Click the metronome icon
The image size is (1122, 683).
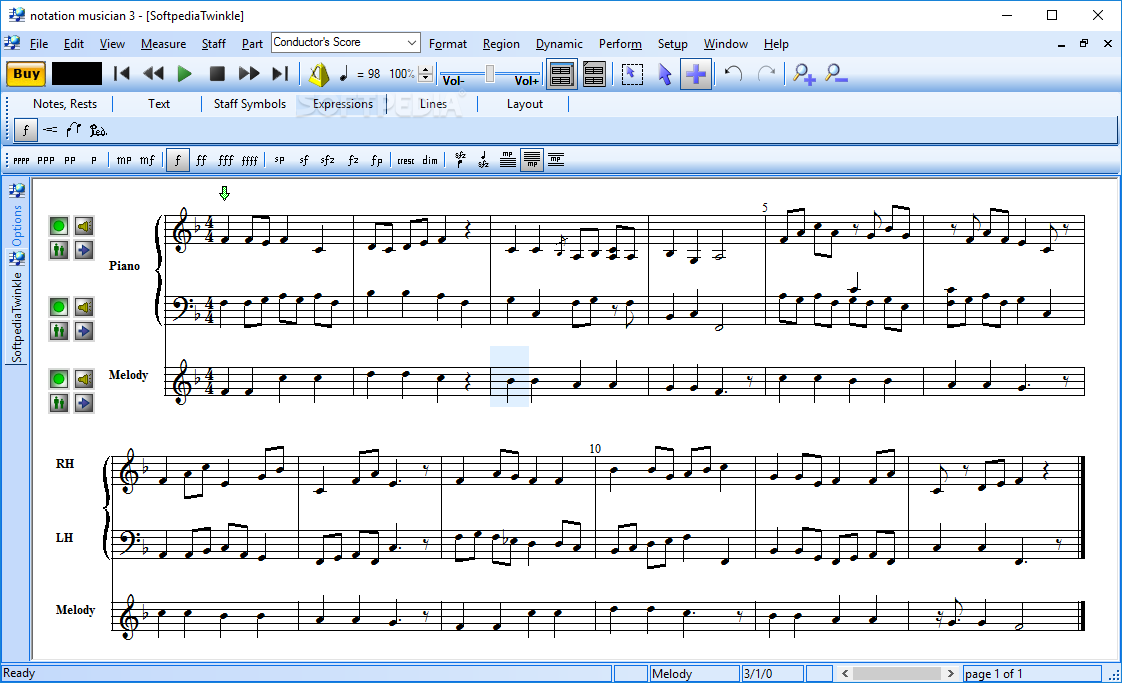point(318,74)
